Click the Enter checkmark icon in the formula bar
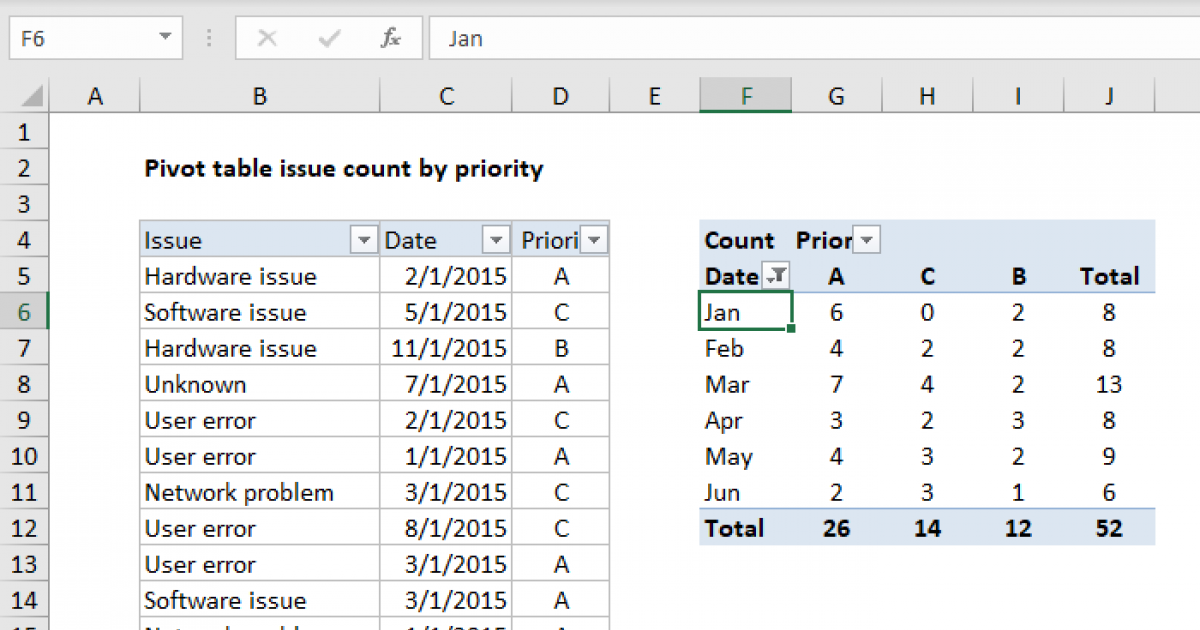 tap(328, 38)
